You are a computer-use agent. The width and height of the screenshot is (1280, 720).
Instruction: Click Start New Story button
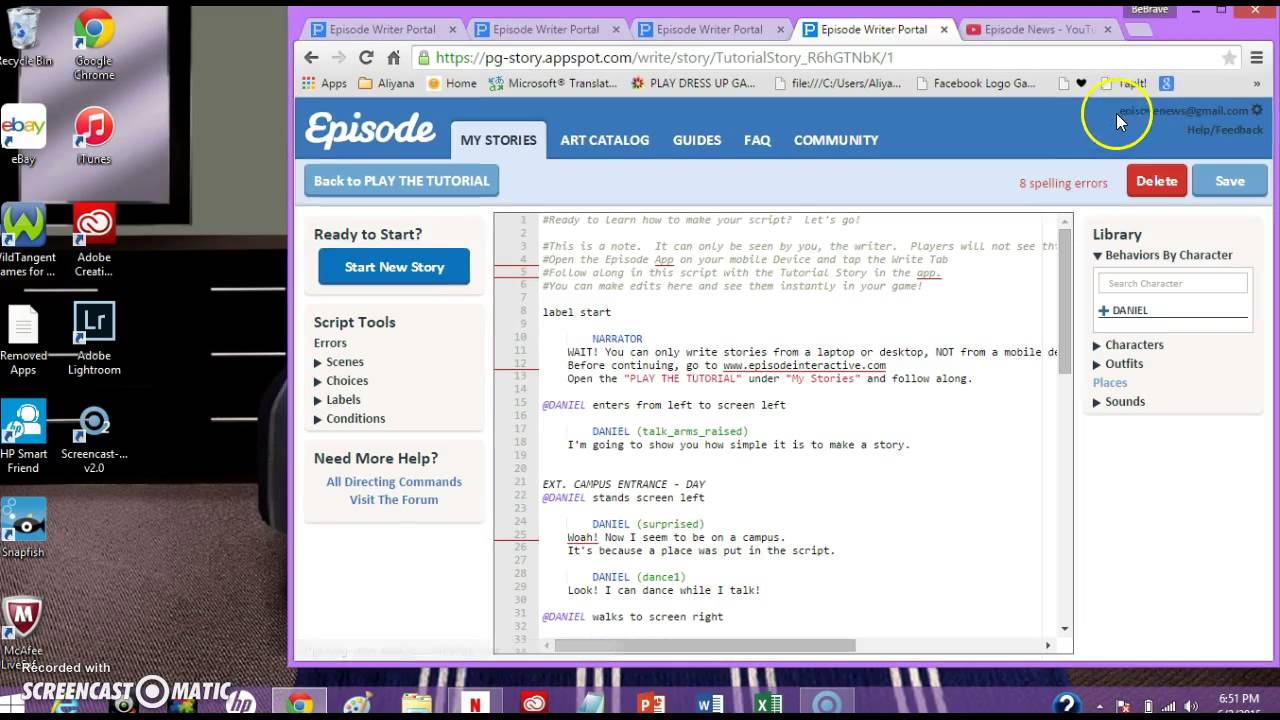tap(394, 267)
